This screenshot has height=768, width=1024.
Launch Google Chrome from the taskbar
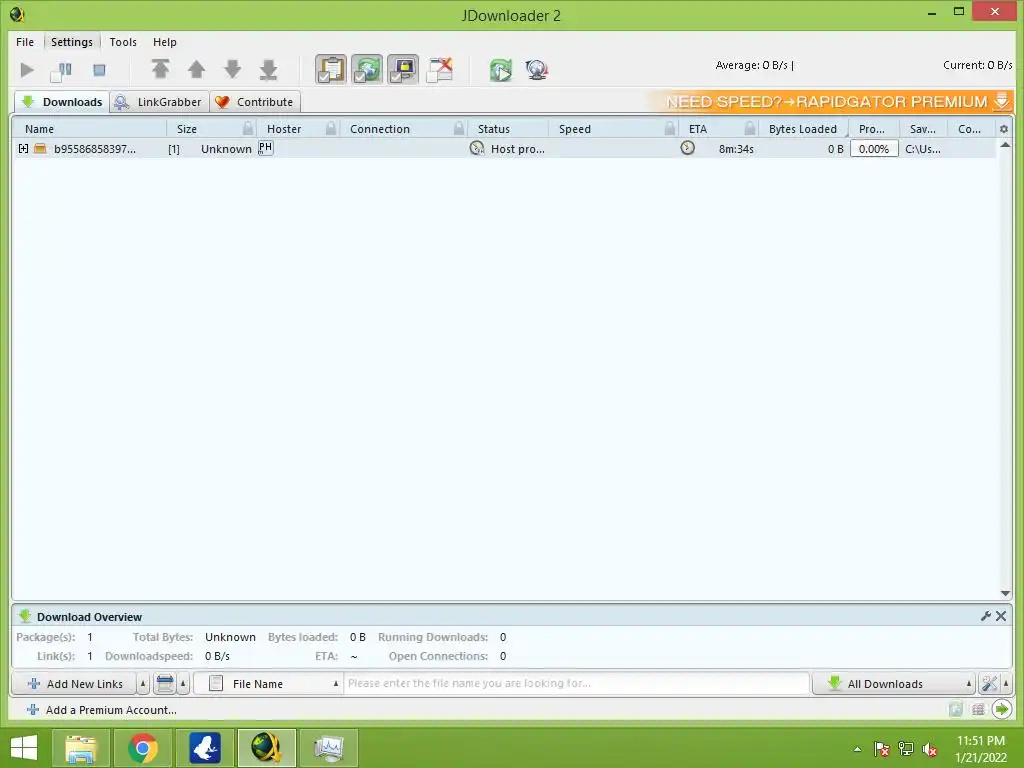coord(143,748)
